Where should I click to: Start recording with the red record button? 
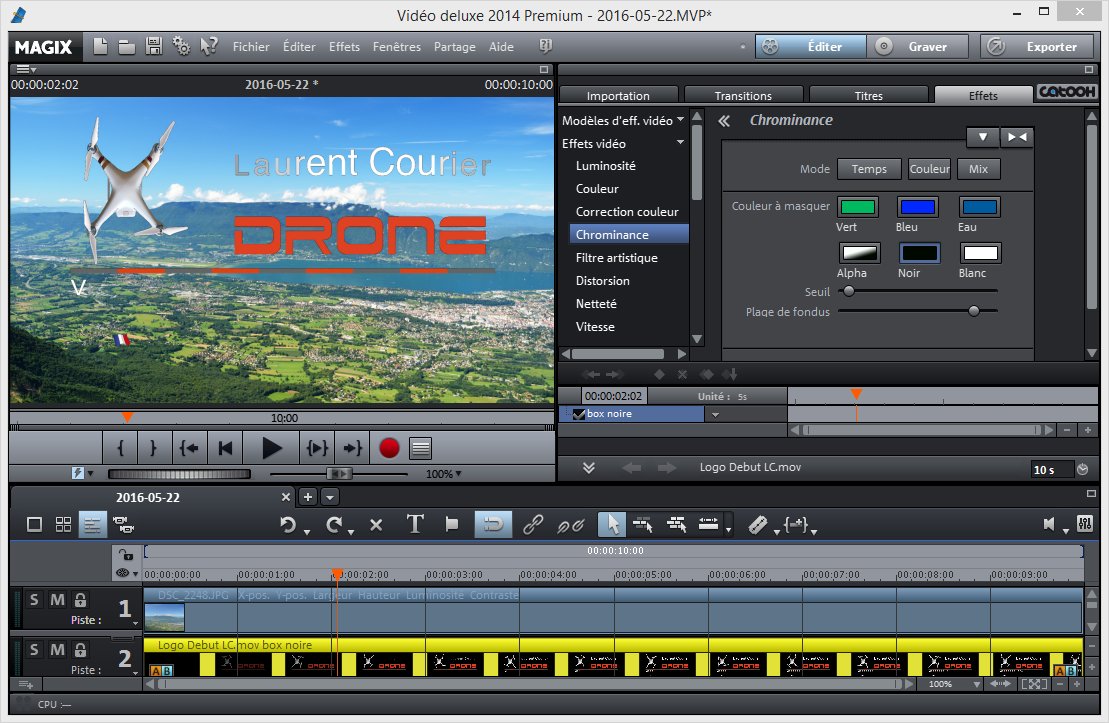[x=389, y=448]
